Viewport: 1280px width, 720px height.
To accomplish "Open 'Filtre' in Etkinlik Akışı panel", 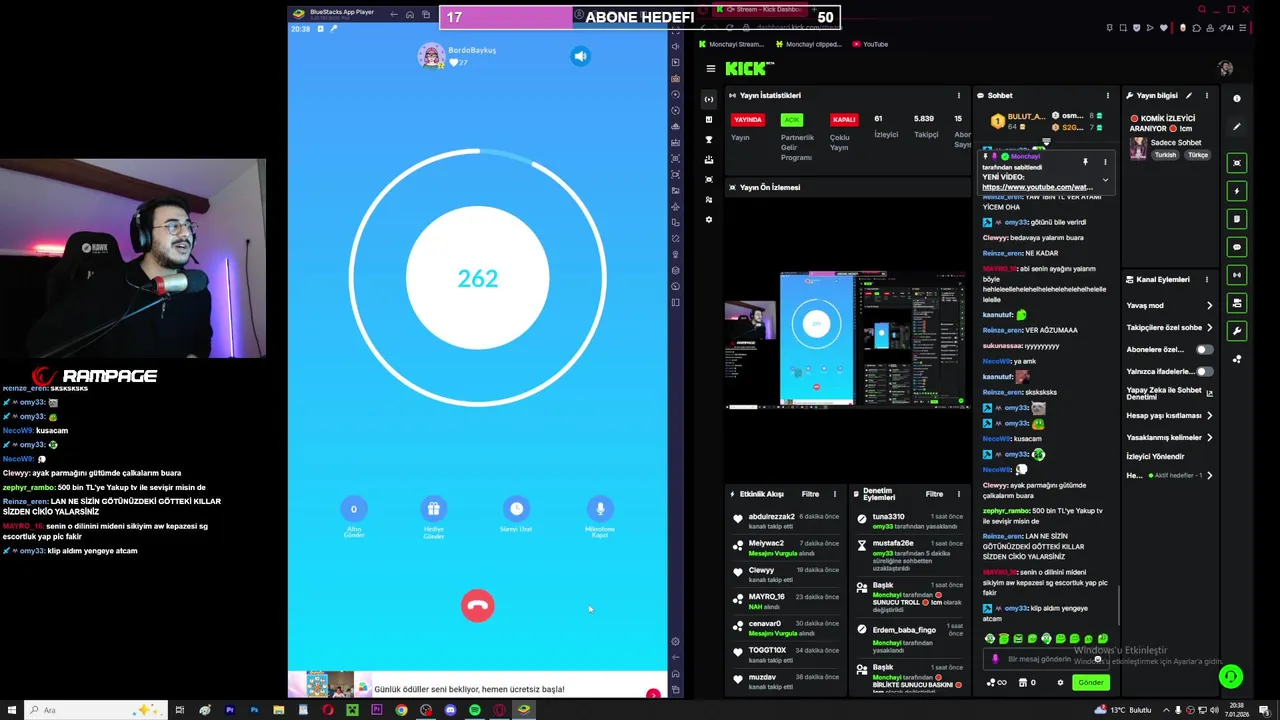I will (810, 494).
